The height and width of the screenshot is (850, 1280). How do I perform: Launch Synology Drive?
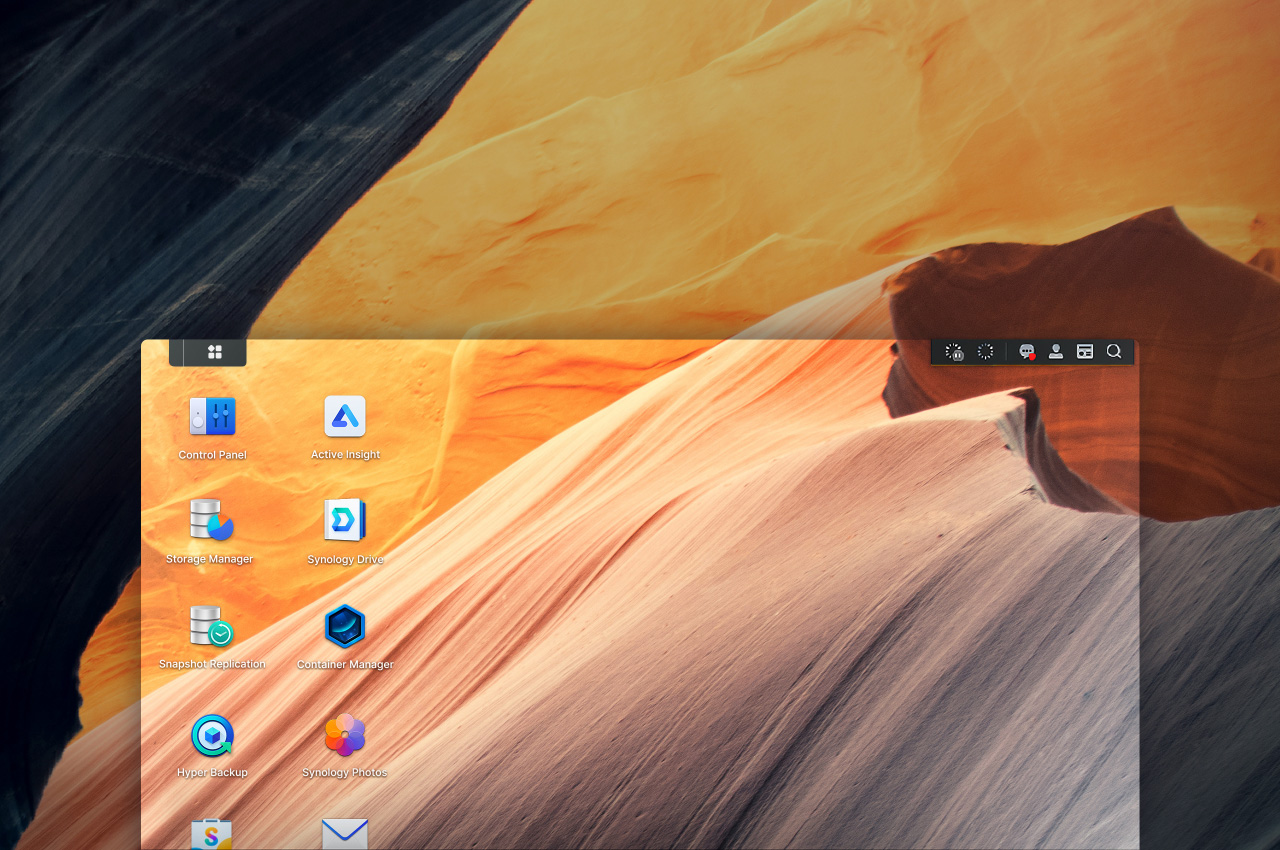coord(345,520)
